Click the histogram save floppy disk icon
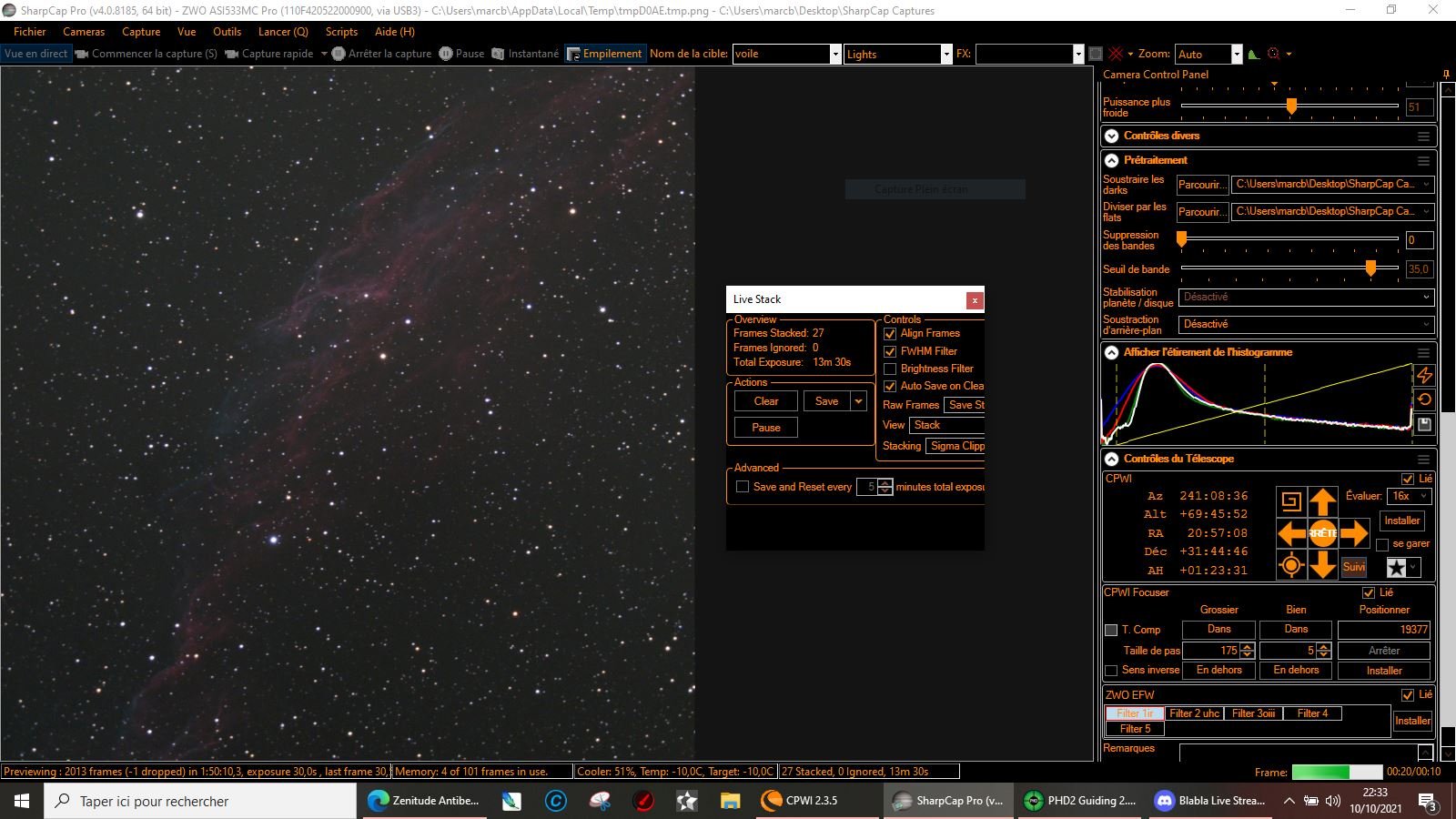This screenshot has width=1456, height=819. point(1424,424)
